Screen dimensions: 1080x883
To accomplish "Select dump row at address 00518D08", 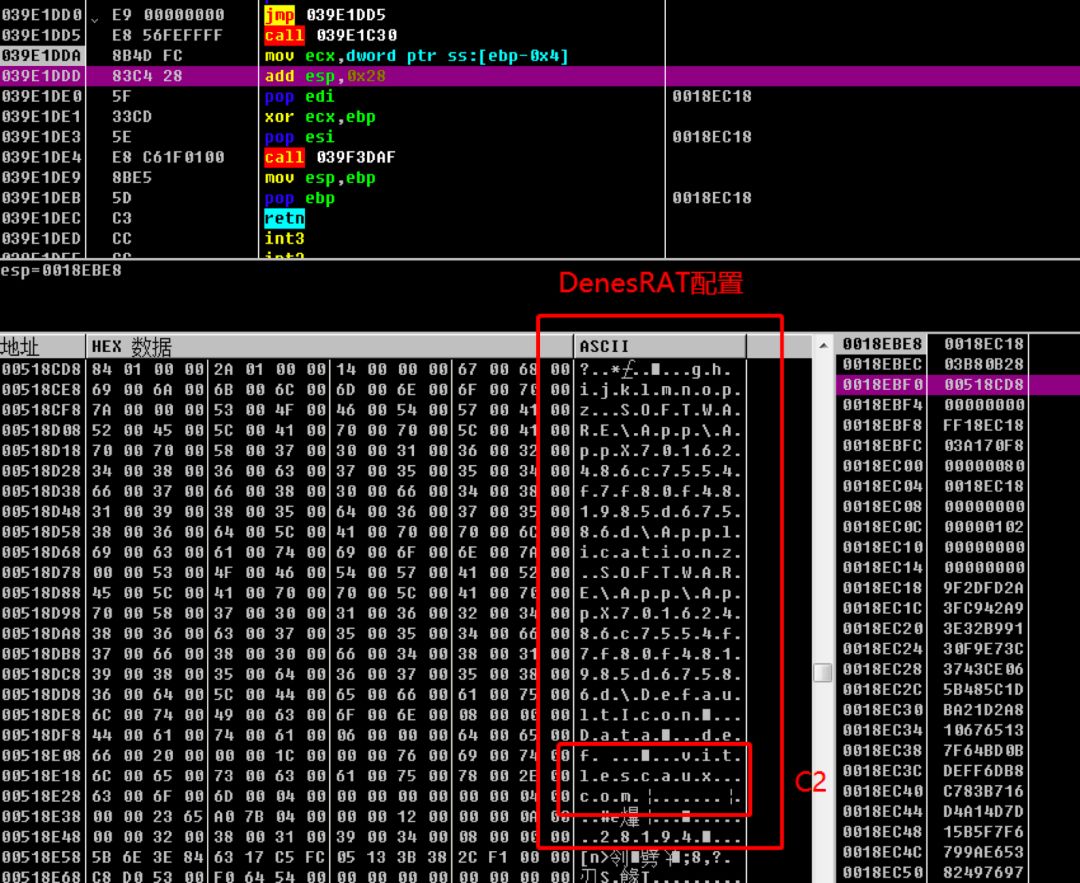I will pos(372,430).
